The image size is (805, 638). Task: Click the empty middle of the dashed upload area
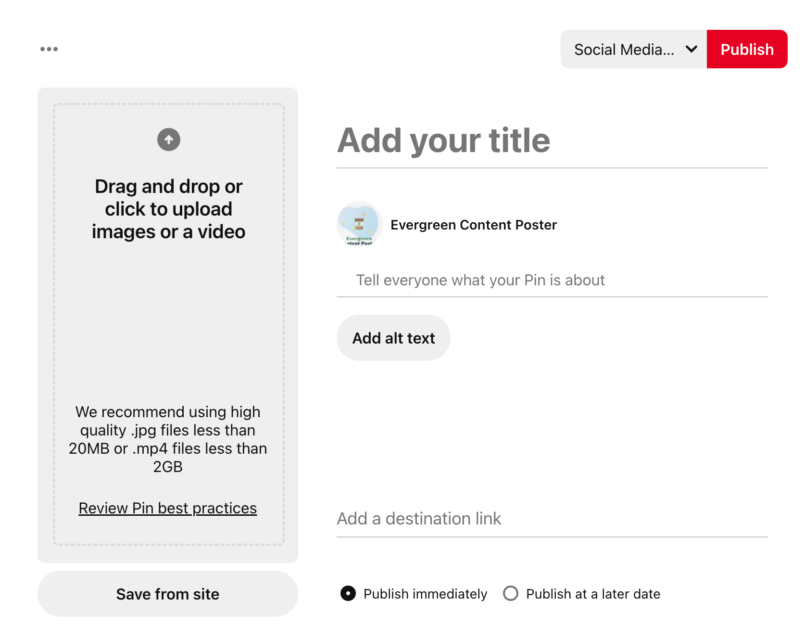tap(168, 320)
